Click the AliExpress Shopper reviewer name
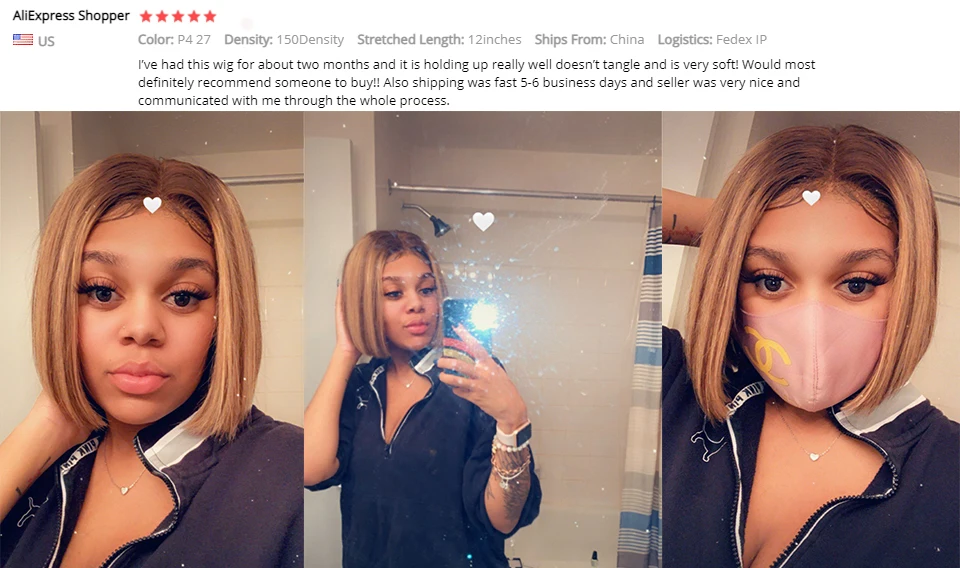The image size is (960, 568). pyautogui.click(x=71, y=15)
